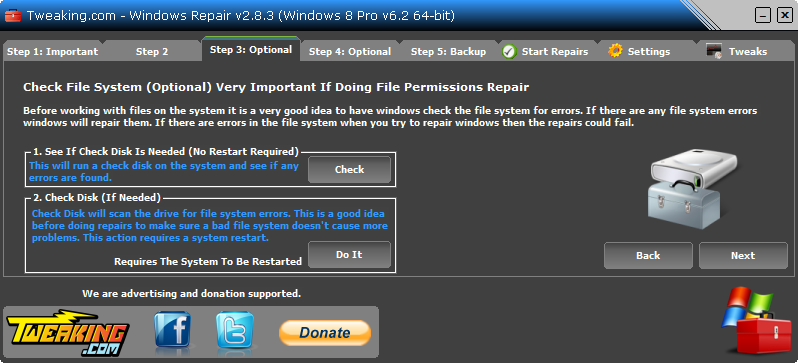Image resolution: width=798 pixels, height=363 pixels.
Task: Click the yellow Donate button
Action: tap(325, 332)
